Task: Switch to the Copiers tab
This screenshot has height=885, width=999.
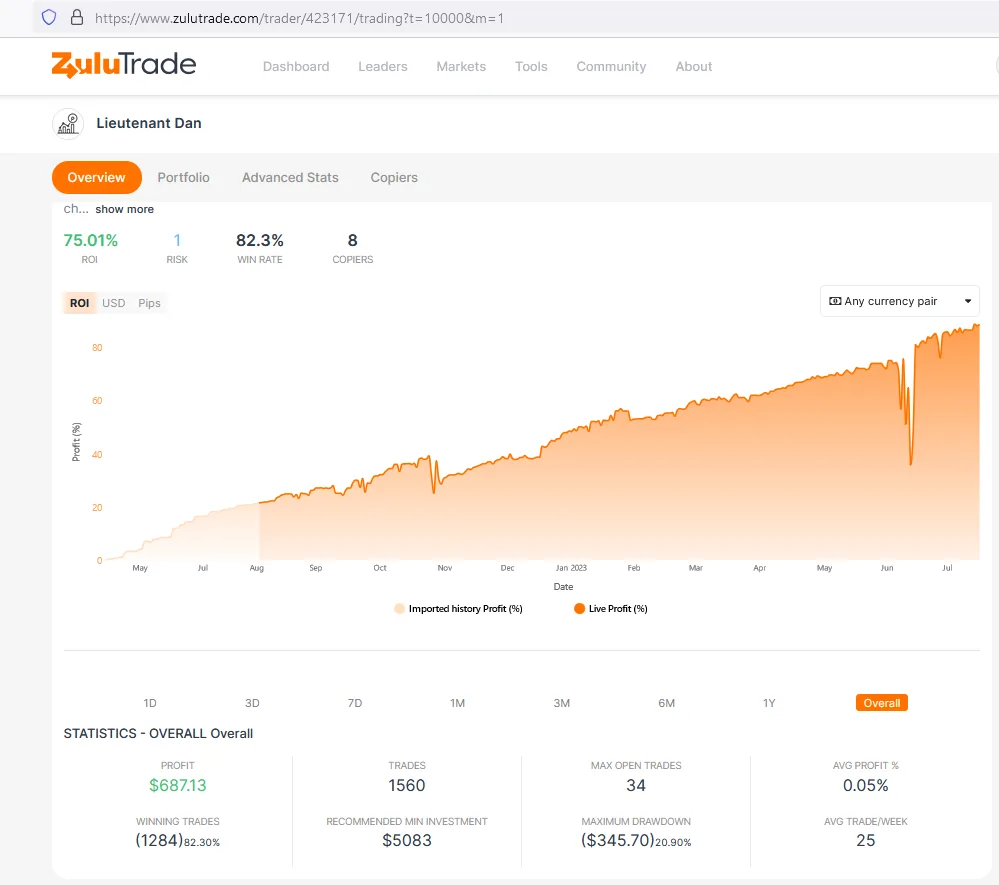Action: pyautogui.click(x=394, y=178)
